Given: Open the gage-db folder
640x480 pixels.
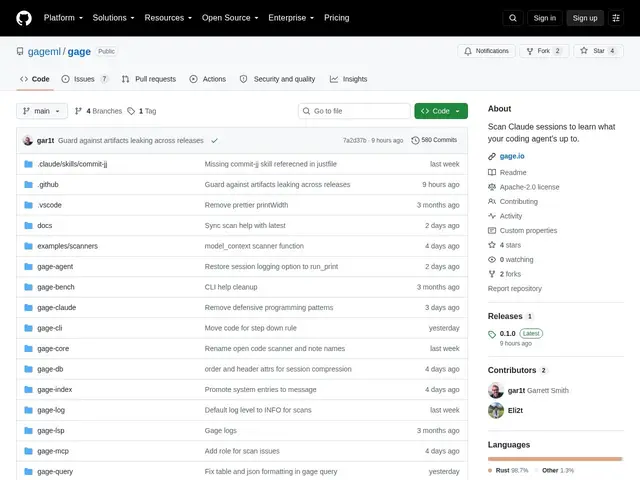Looking at the screenshot, I should point(50,369).
